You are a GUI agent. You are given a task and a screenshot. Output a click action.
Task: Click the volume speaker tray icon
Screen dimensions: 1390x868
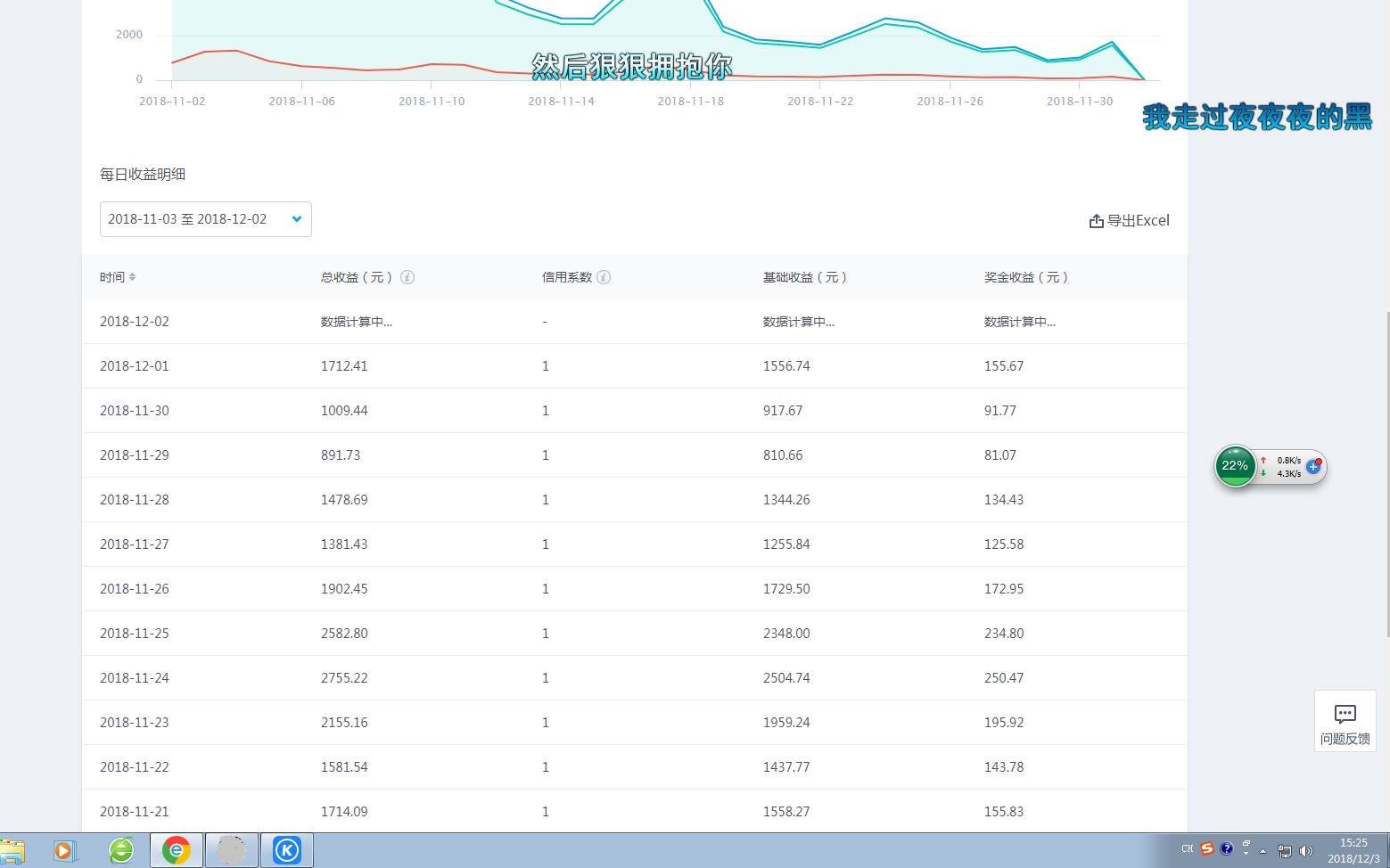1306,850
